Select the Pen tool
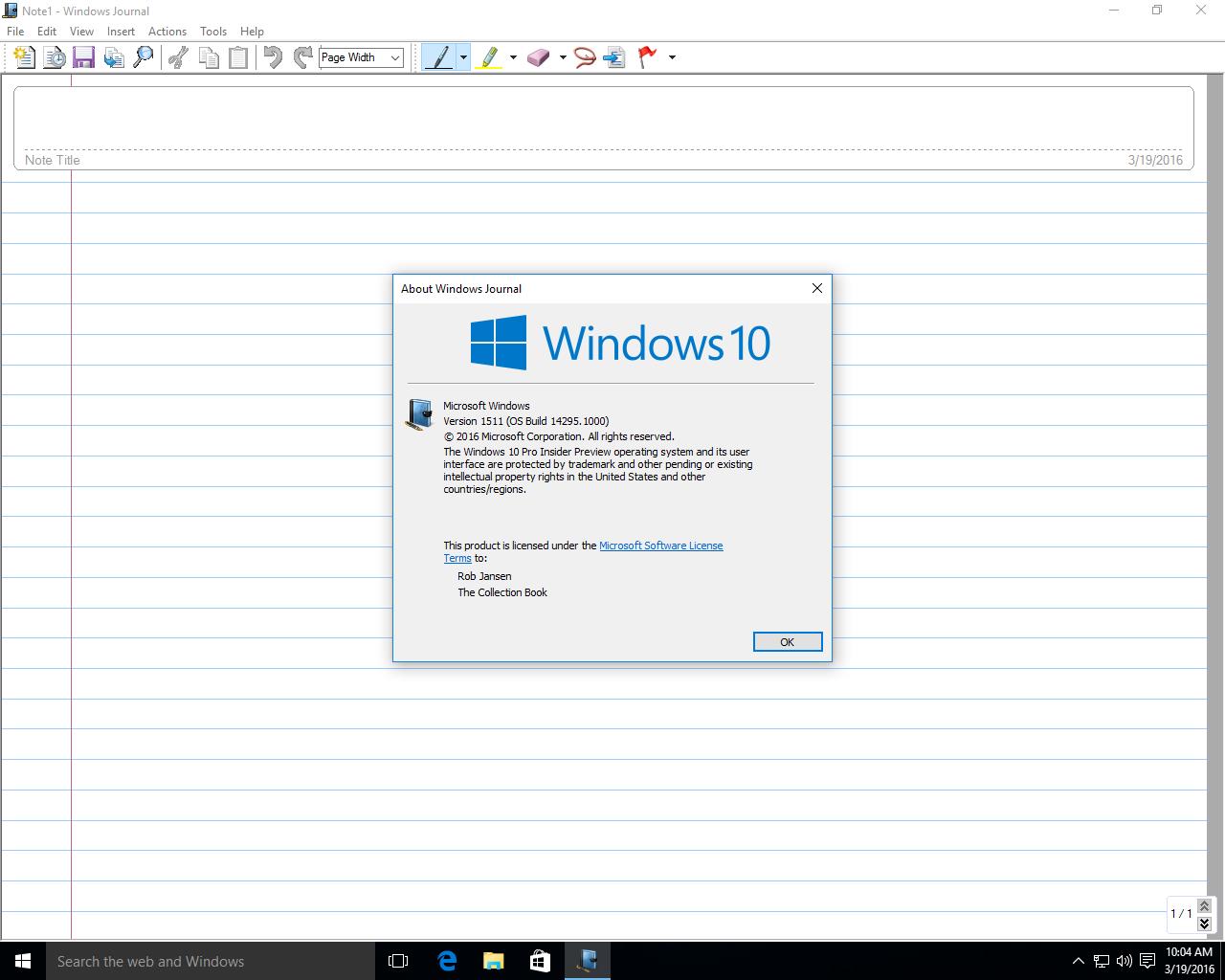 click(438, 57)
